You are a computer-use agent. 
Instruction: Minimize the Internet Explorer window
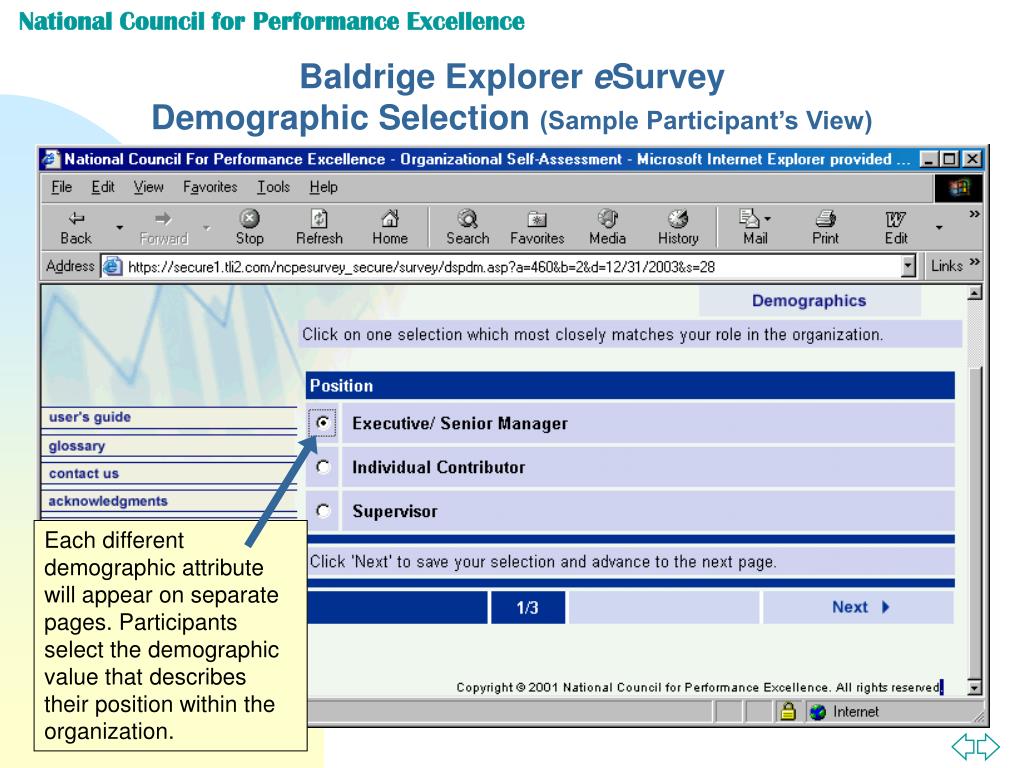click(x=929, y=159)
